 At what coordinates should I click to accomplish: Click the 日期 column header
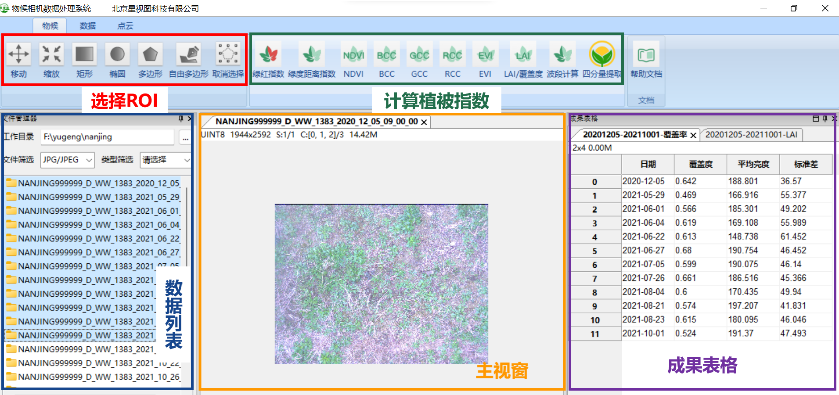pos(648,164)
